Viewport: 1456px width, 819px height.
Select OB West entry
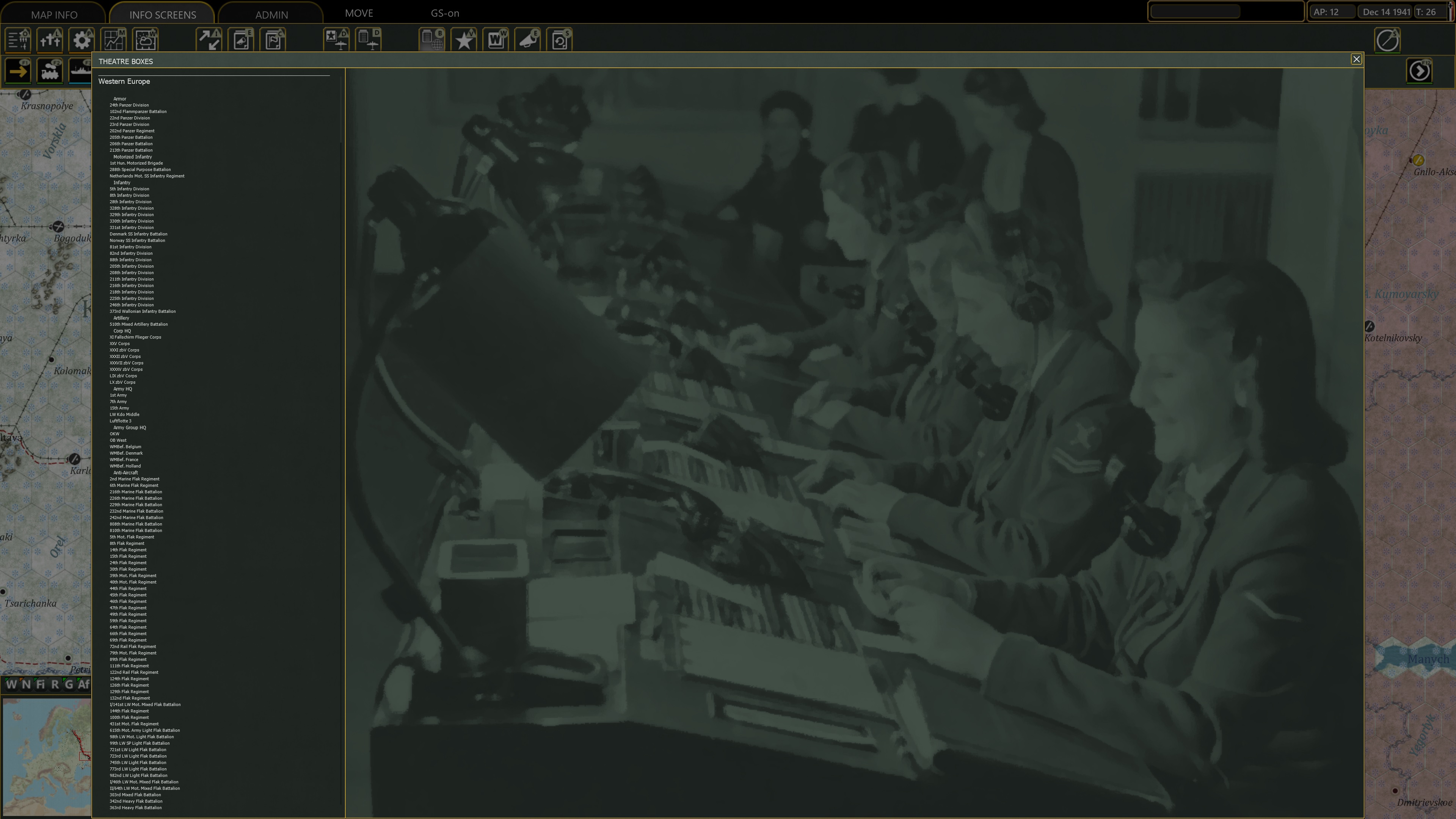pyautogui.click(x=118, y=440)
